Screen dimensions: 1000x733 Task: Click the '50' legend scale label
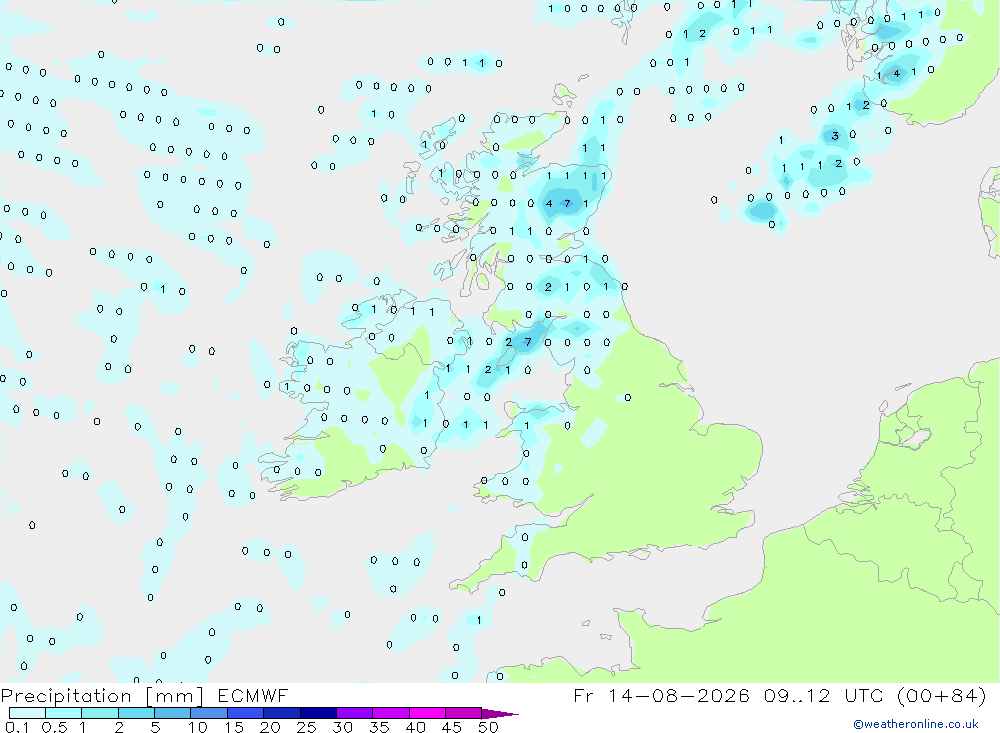coord(488,727)
